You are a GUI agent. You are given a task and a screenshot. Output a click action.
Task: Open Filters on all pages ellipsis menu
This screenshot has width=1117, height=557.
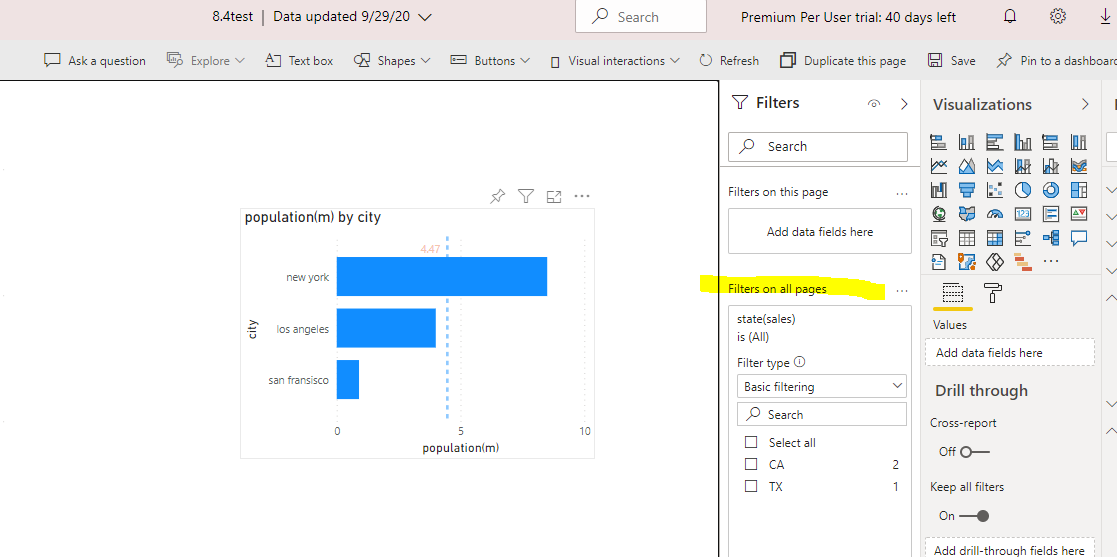[902, 291]
